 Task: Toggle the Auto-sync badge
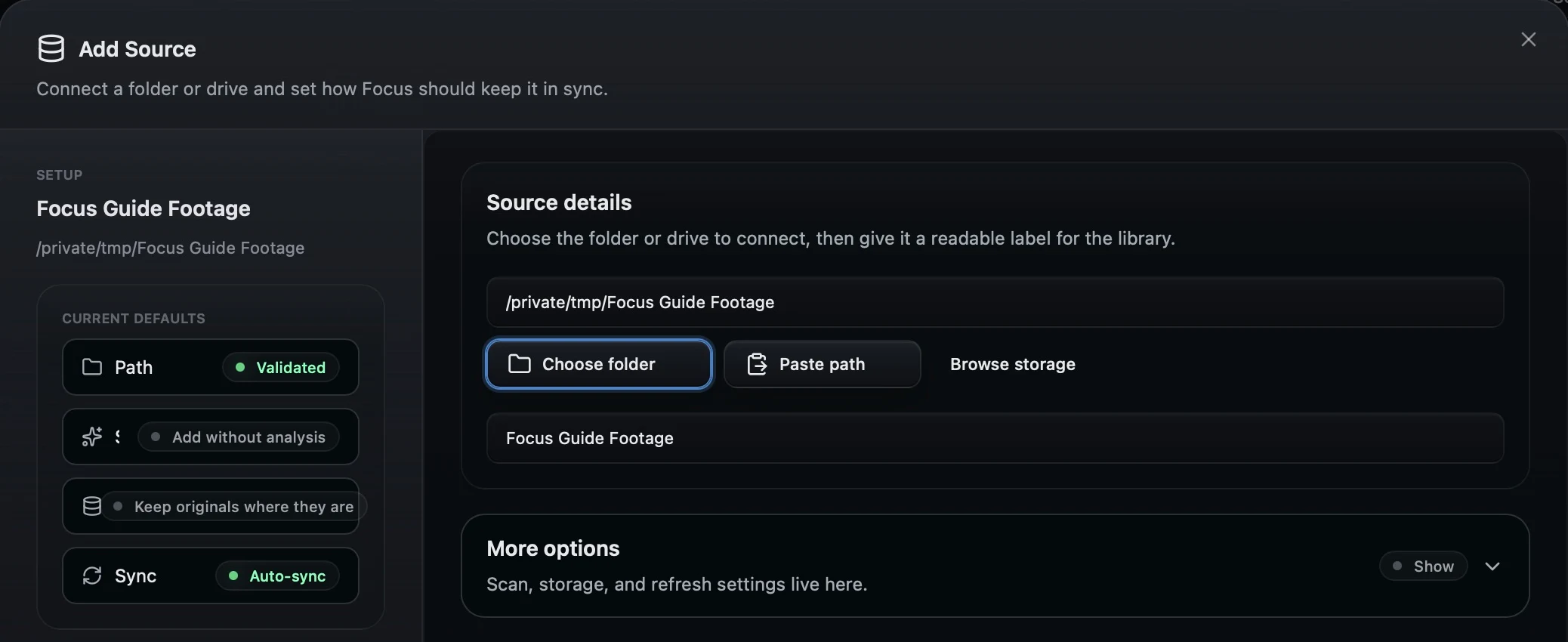click(278, 576)
